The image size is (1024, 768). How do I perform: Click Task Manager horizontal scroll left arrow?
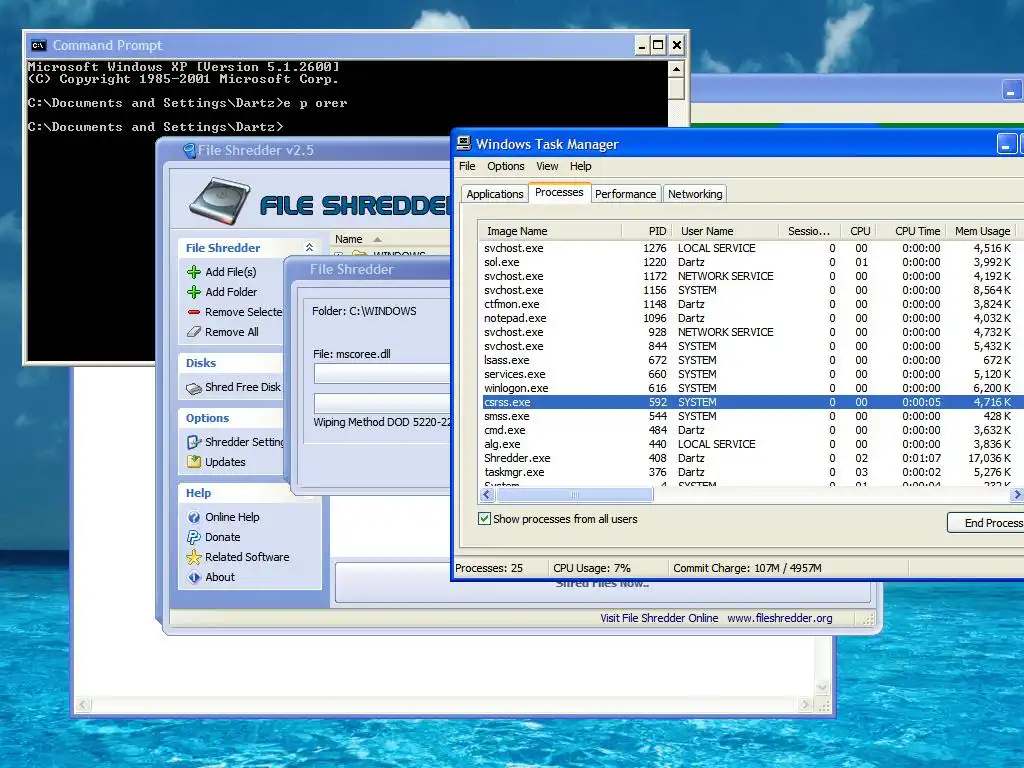(487, 495)
